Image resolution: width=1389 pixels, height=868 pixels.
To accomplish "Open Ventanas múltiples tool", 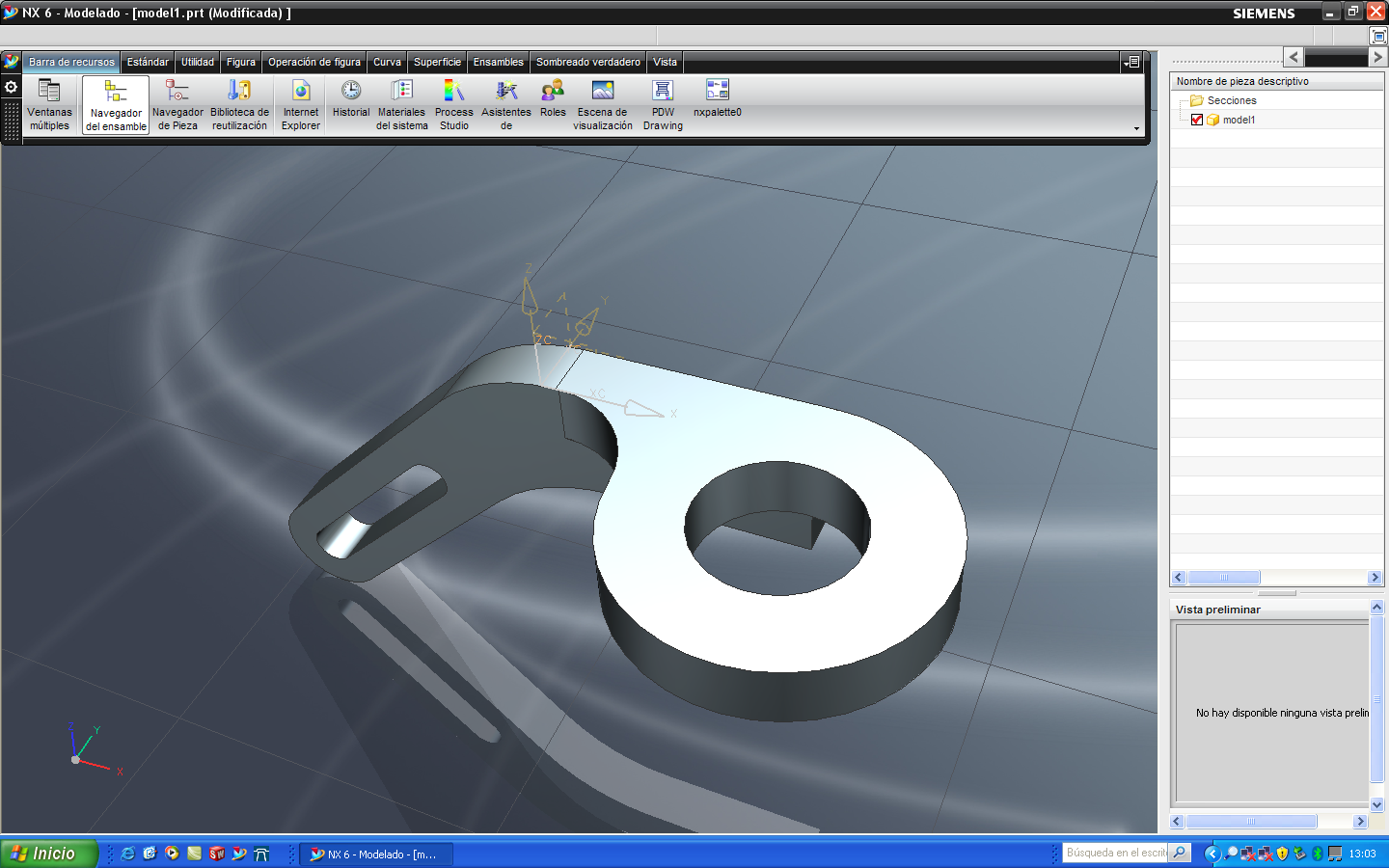I will (x=49, y=104).
